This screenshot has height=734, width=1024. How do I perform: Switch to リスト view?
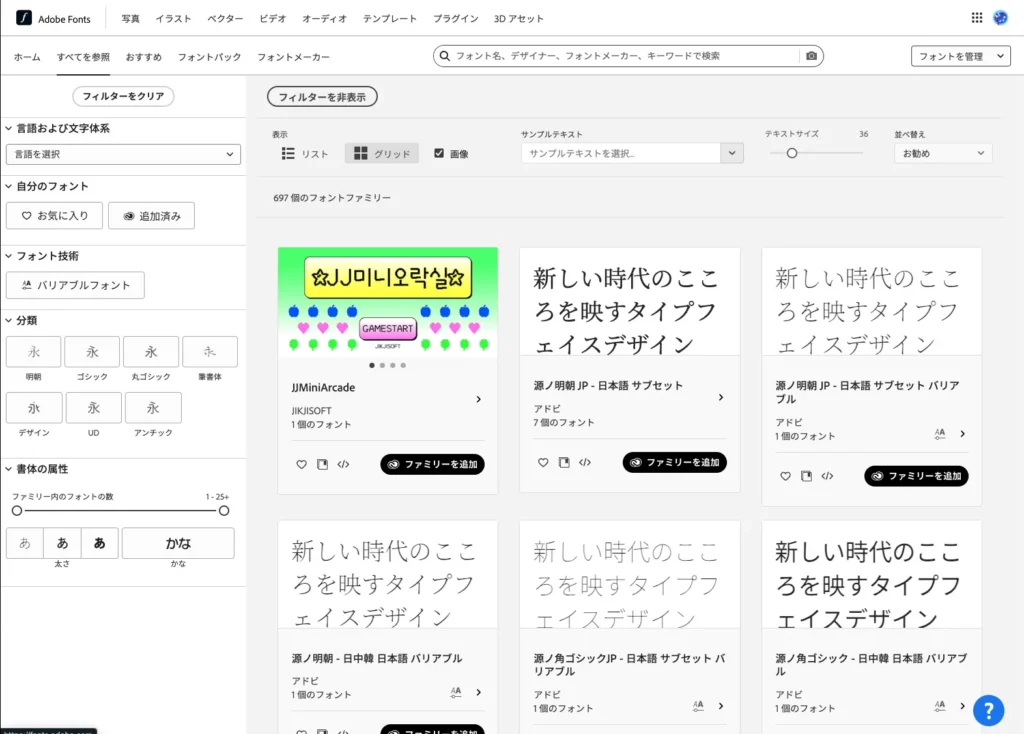[x=305, y=154]
